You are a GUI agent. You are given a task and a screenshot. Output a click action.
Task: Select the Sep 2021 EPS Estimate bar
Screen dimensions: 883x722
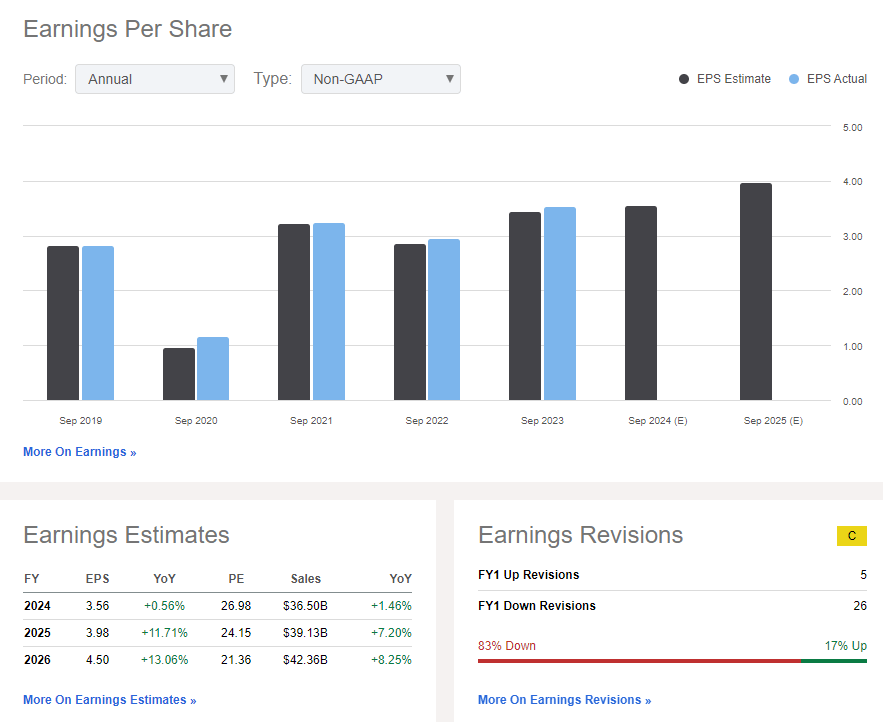click(294, 312)
